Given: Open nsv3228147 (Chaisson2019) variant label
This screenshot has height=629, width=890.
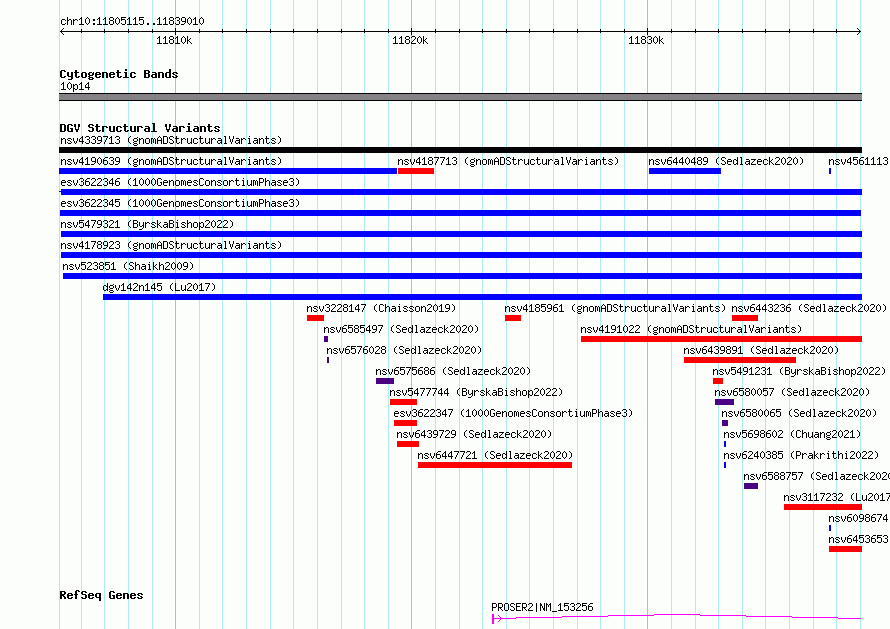Looking at the screenshot, I should tap(381, 308).
